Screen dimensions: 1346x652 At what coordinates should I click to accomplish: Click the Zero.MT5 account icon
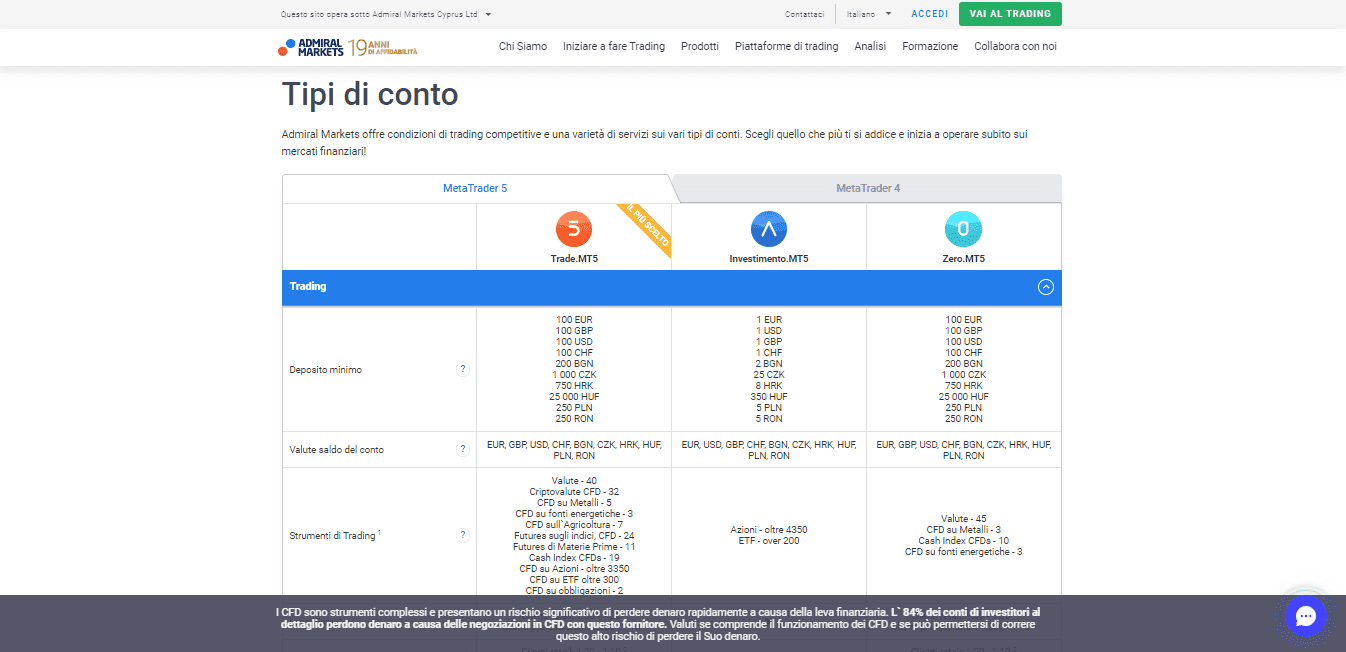963,230
